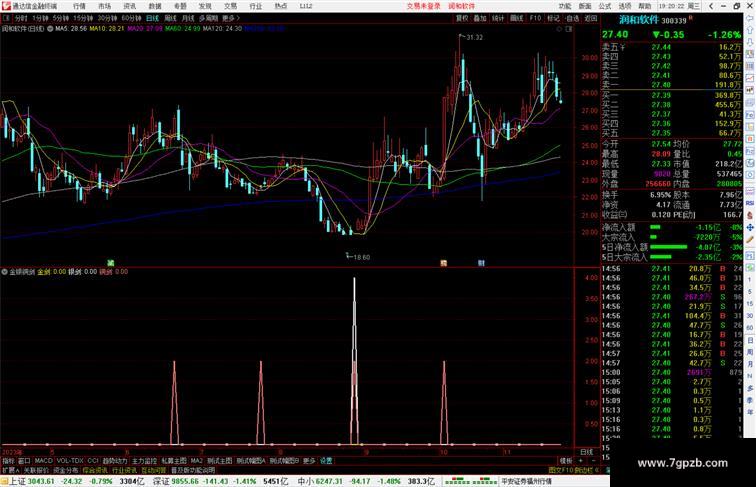Image resolution: width=756 pixels, height=487 pixels.
Task: Open the 资金分布 tab
Action: coord(66,470)
